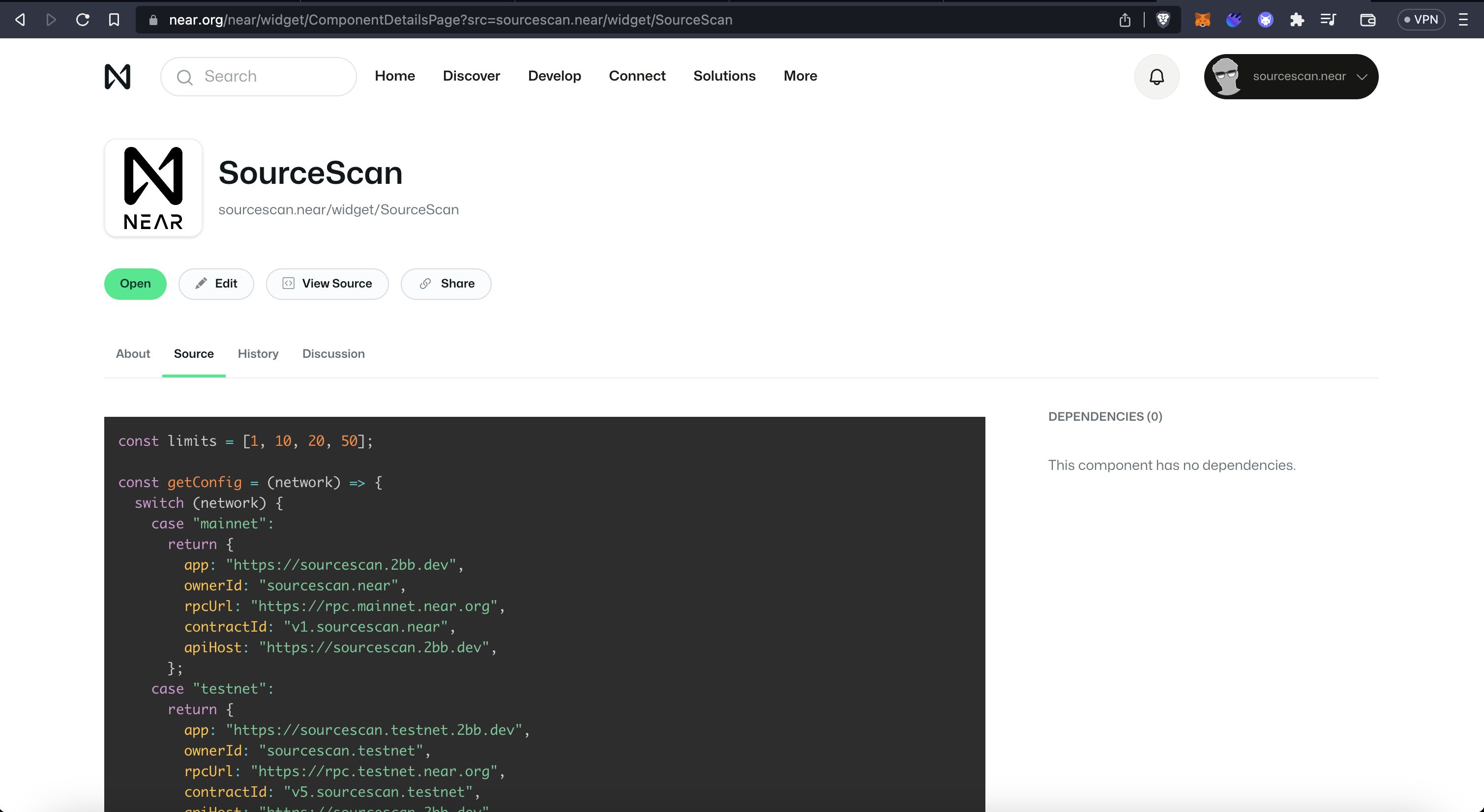The width and height of the screenshot is (1484, 812).
Task: Click the "const limits" code line
Action: 245,441
